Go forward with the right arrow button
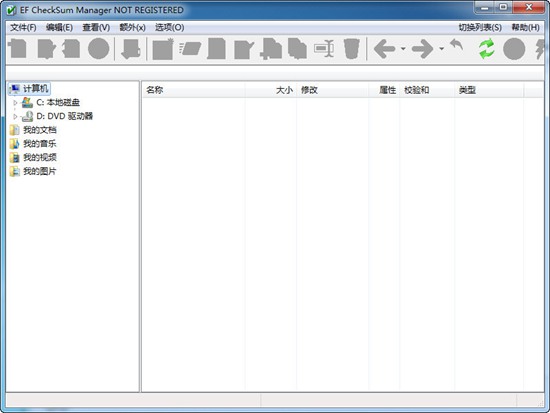This screenshot has width=550, height=413. pos(423,49)
